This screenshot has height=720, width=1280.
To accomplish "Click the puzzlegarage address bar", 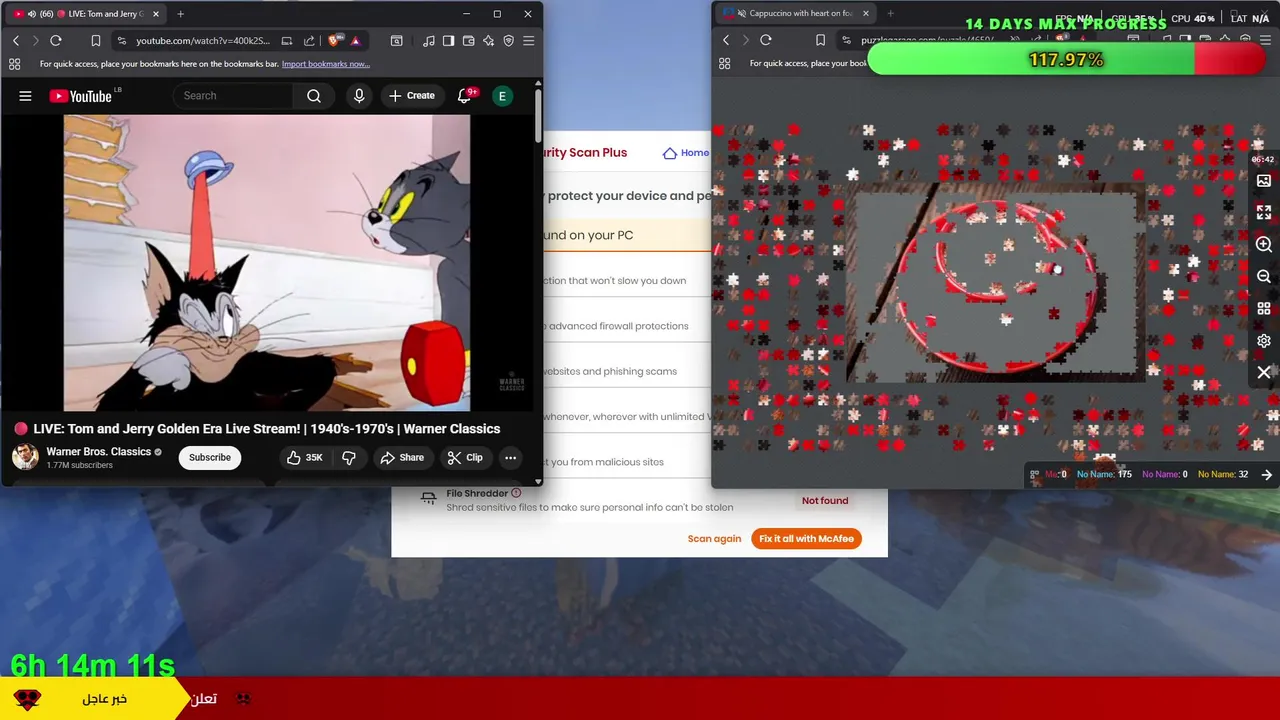I will pyautogui.click(x=930, y=41).
